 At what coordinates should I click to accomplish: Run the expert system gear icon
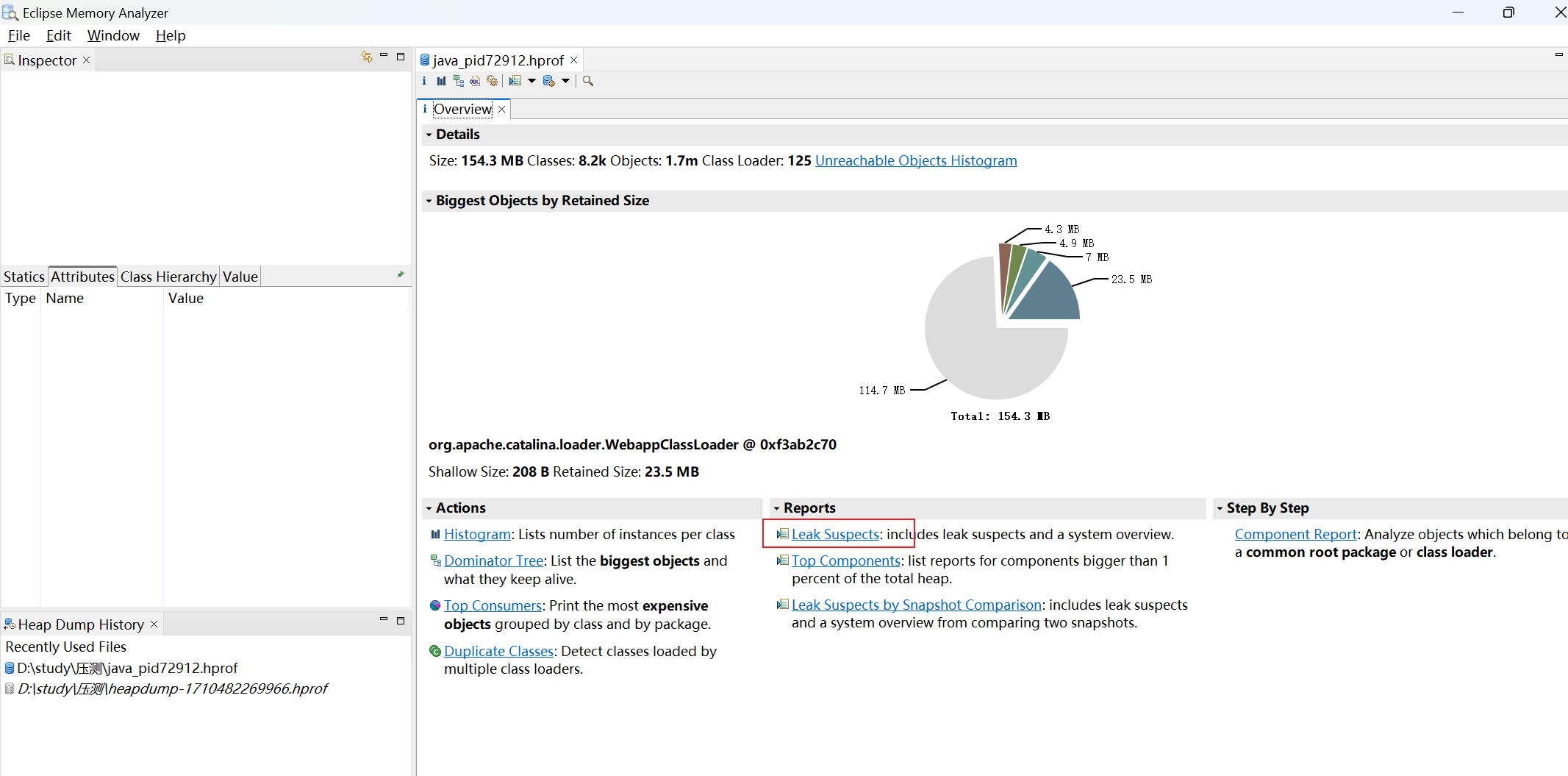coord(493,81)
